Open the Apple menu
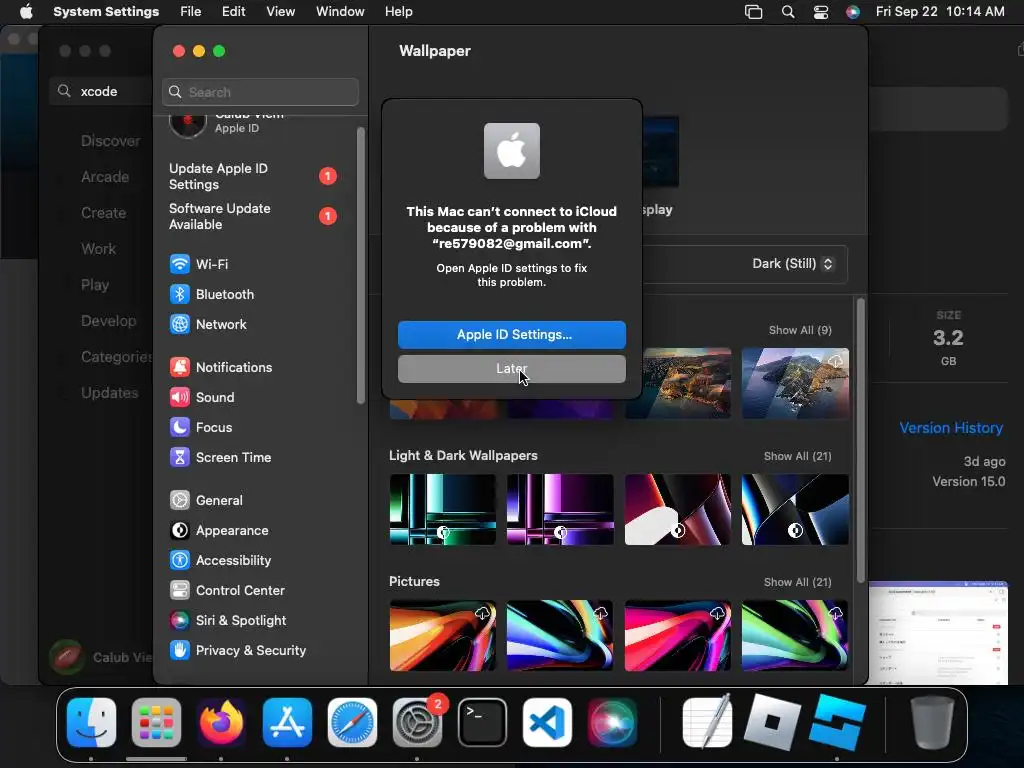This screenshot has width=1024, height=768. click(26, 12)
